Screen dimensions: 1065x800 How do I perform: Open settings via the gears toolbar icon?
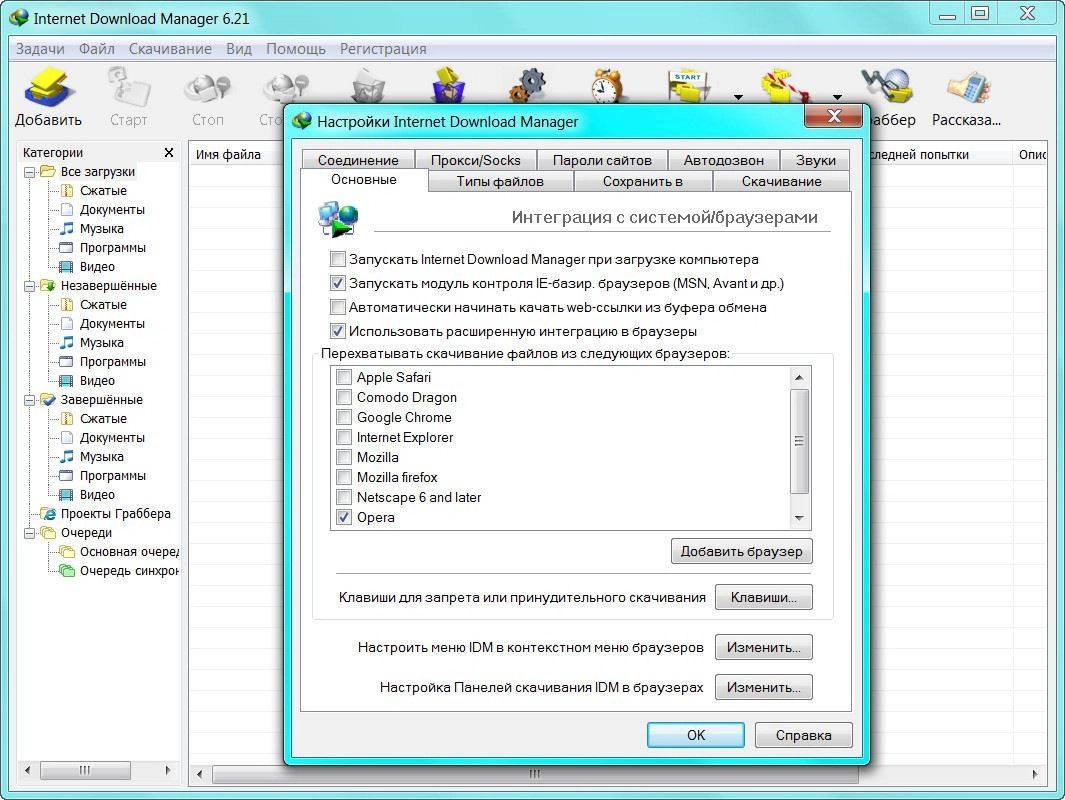(x=528, y=85)
